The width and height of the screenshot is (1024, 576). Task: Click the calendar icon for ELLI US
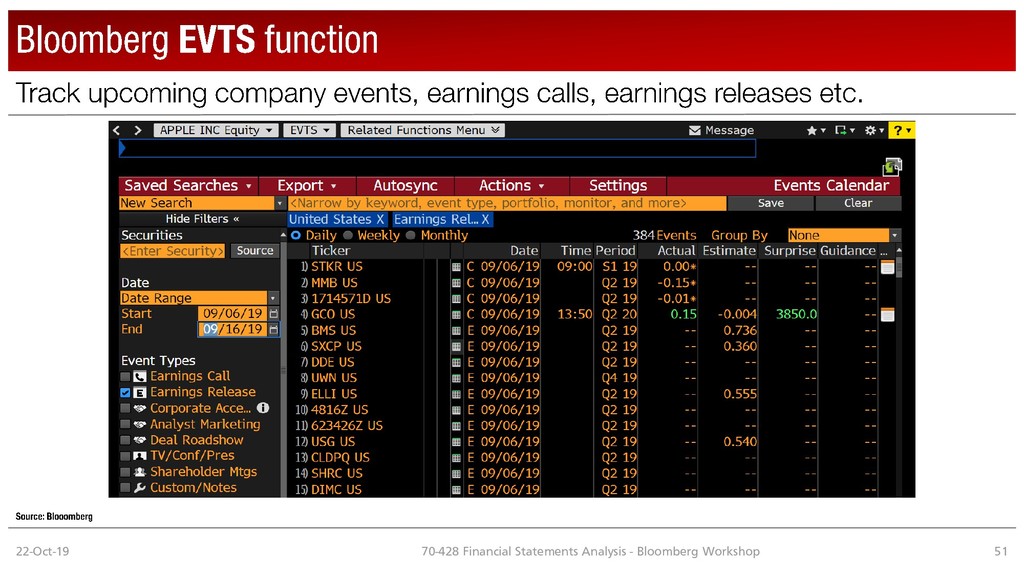coord(456,394)
